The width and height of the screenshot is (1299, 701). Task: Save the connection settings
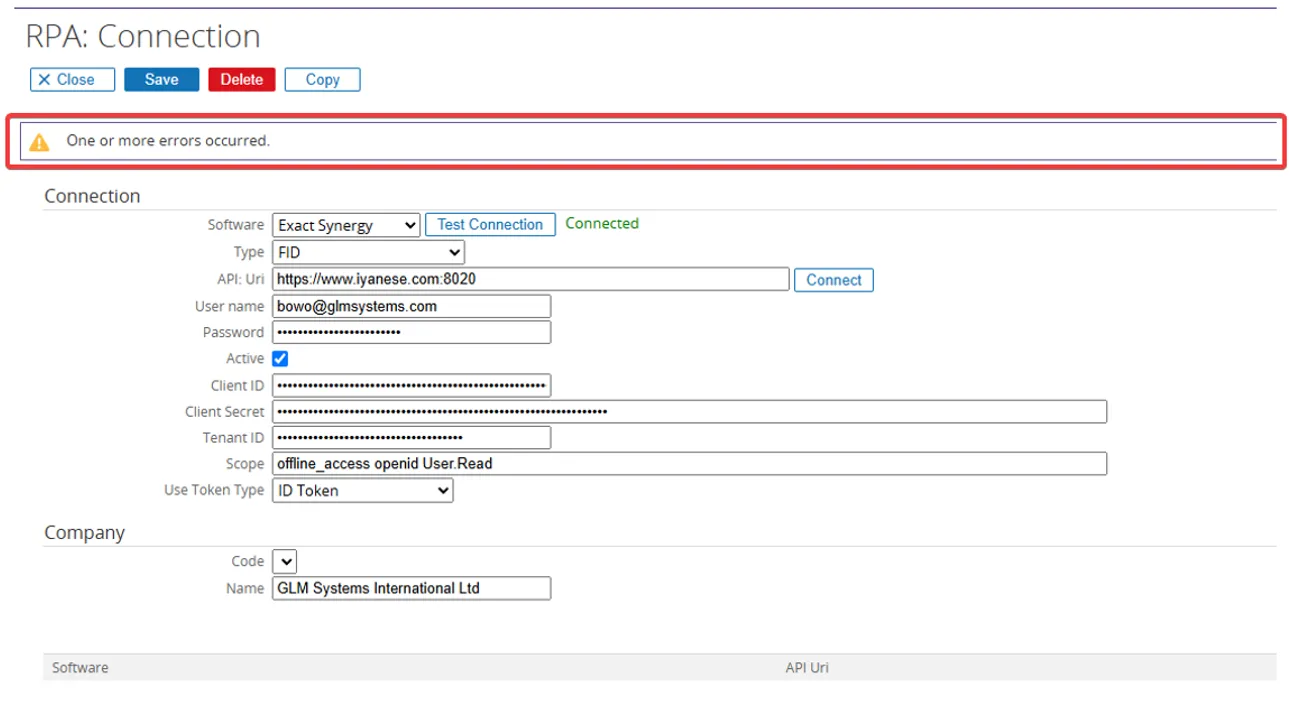pos(161,80)
